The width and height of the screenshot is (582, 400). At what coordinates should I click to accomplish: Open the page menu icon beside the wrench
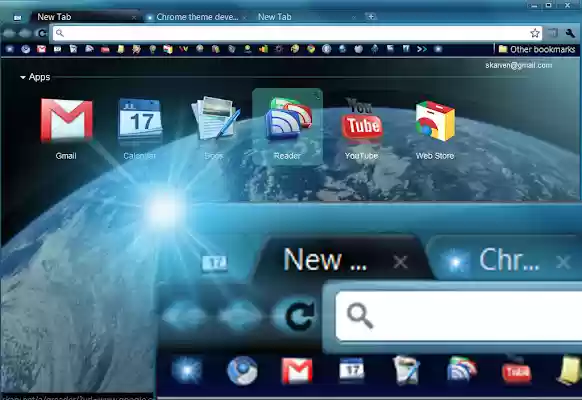(553, 33)
